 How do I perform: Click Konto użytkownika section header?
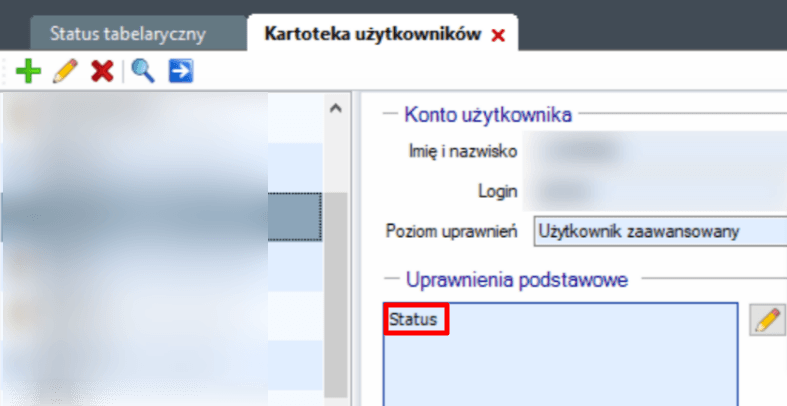[x=488, y=114]
